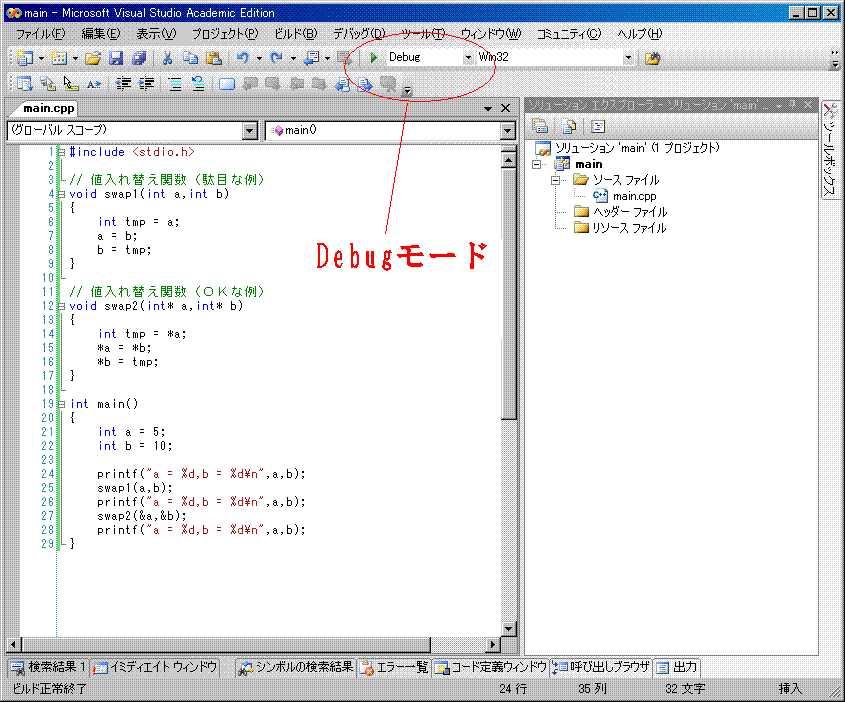The width and height of the screenshot is (845, 702).
Task: Open the Immediate Window tab
Action: [154, 668]
